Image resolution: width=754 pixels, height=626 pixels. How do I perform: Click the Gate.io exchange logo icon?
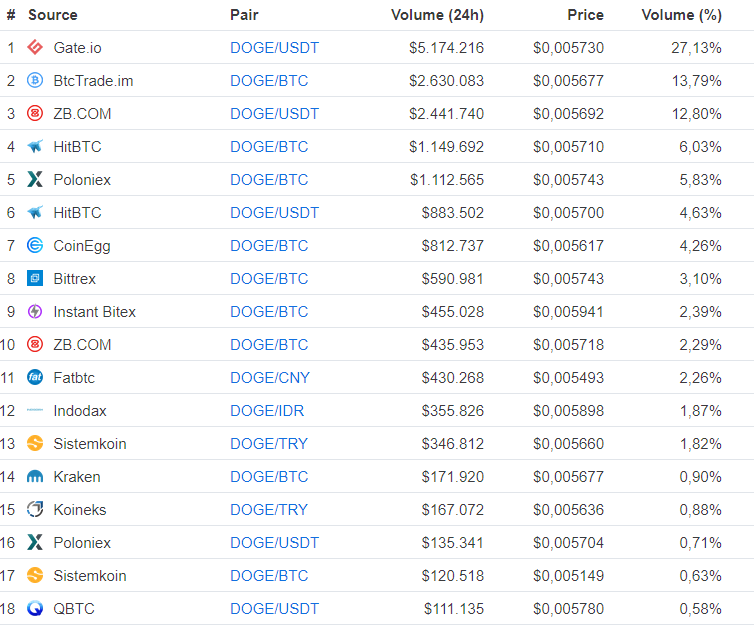click(35, 47)
